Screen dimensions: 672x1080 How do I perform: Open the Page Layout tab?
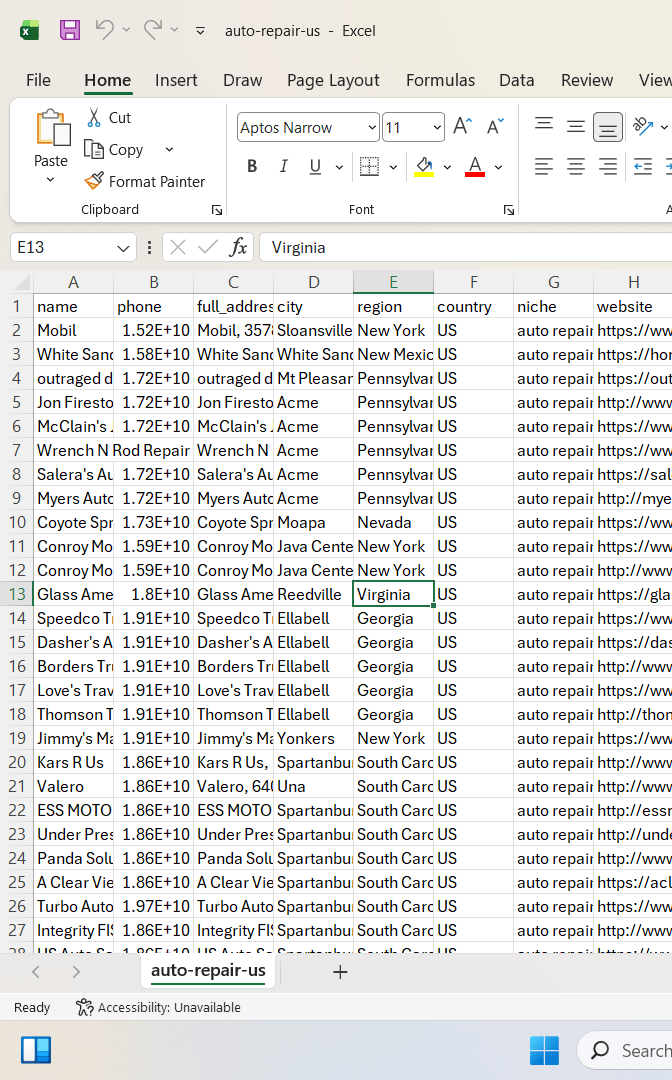click(x=333, y=81)
